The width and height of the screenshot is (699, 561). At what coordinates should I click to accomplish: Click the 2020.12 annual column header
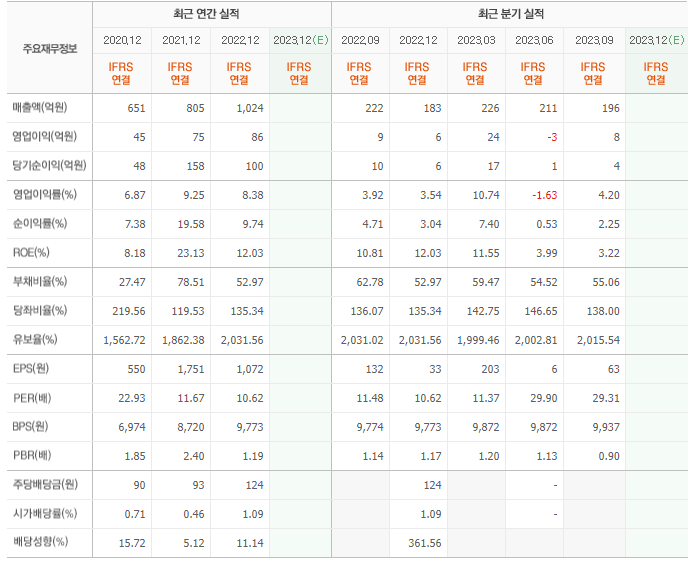[x=122, y=40]
